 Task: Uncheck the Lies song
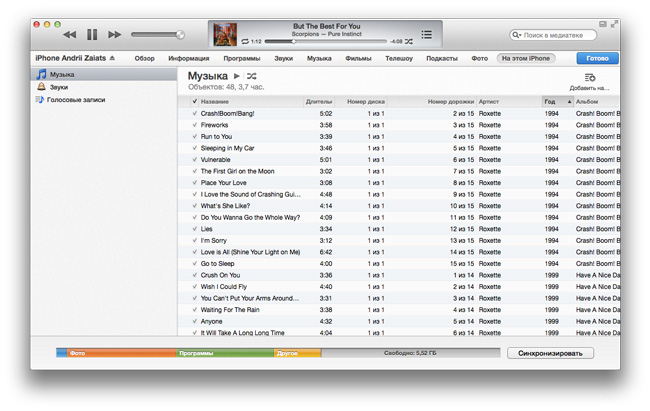click(x=194, y=229)
